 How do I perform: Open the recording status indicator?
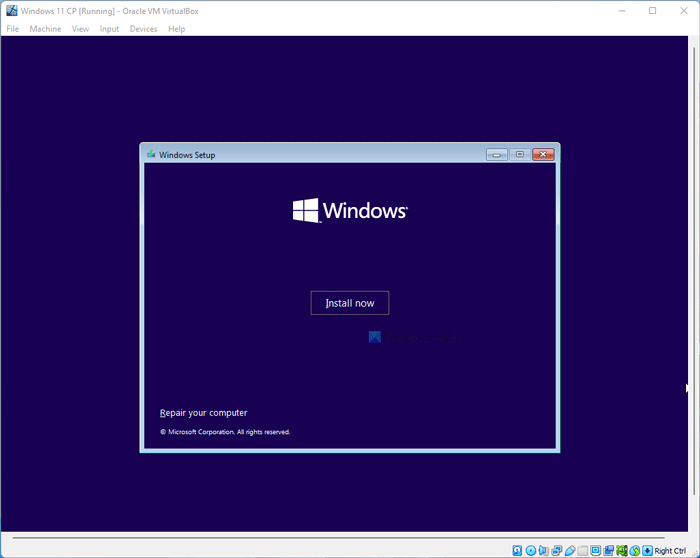(608, 550)
